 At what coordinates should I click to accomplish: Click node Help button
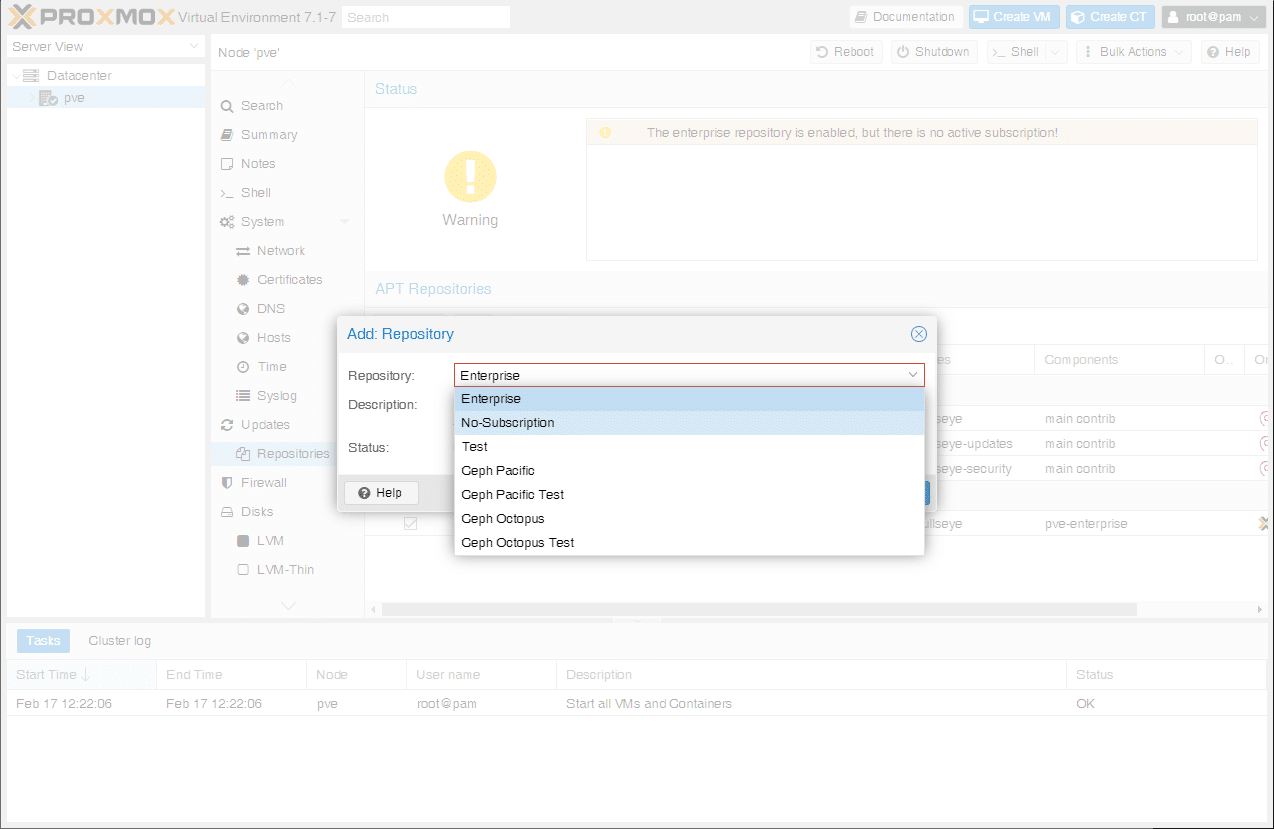coord(1229,52)
